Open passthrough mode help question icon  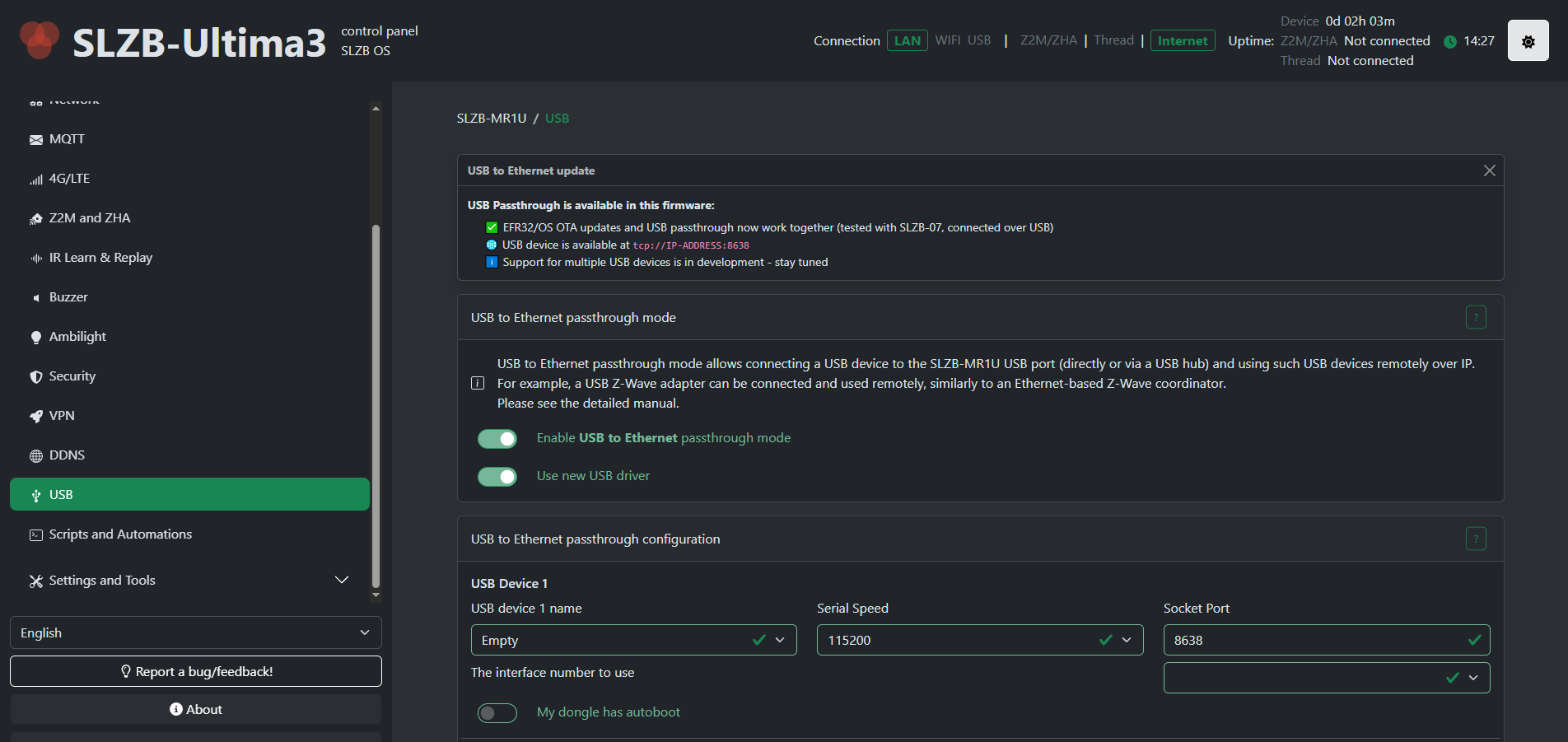click(x=1476, y=317)
